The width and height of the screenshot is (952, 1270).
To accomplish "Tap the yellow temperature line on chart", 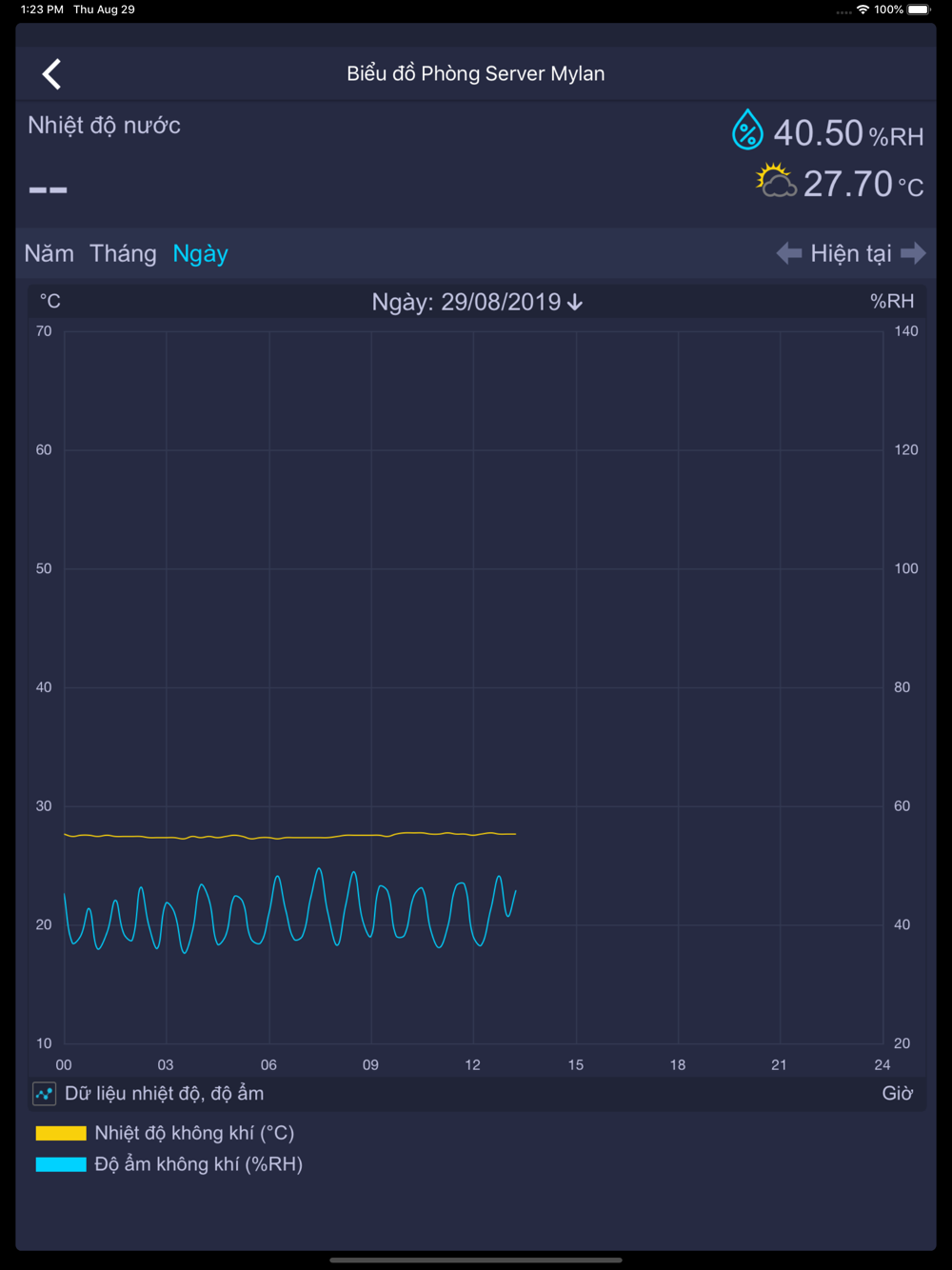I will click(290, 836).
